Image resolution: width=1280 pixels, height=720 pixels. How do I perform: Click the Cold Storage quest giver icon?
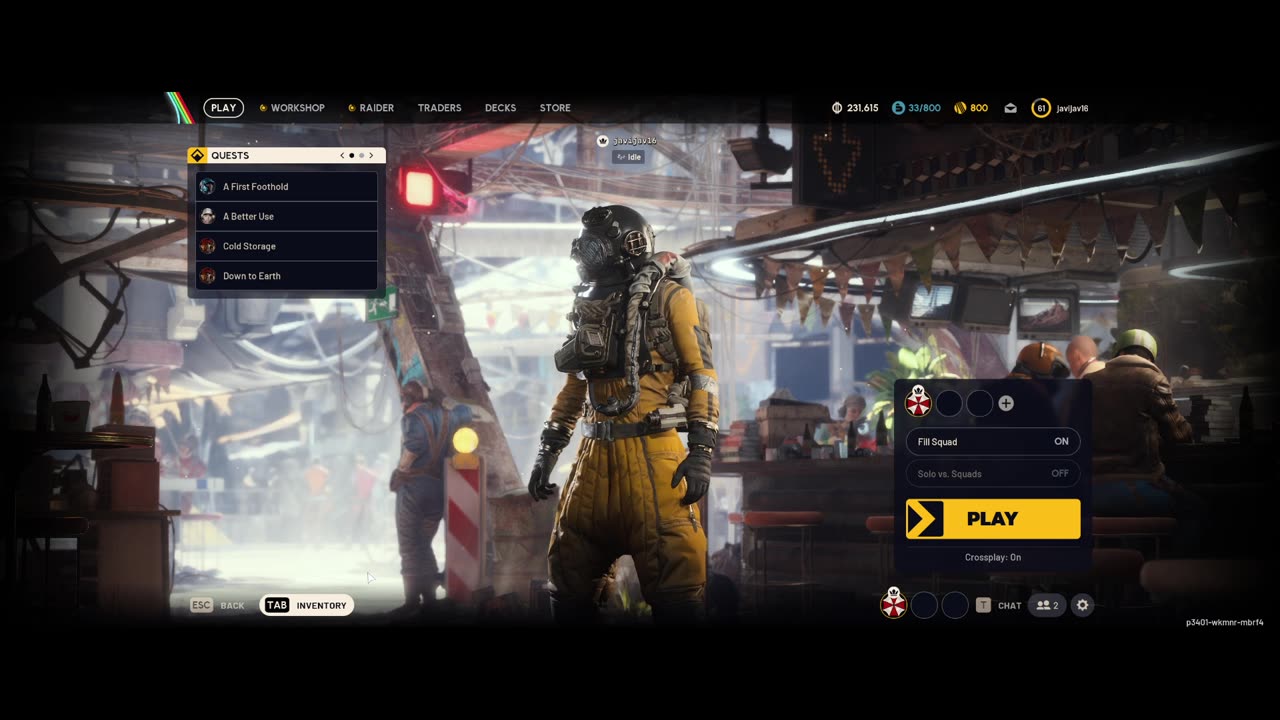point(207,246)
